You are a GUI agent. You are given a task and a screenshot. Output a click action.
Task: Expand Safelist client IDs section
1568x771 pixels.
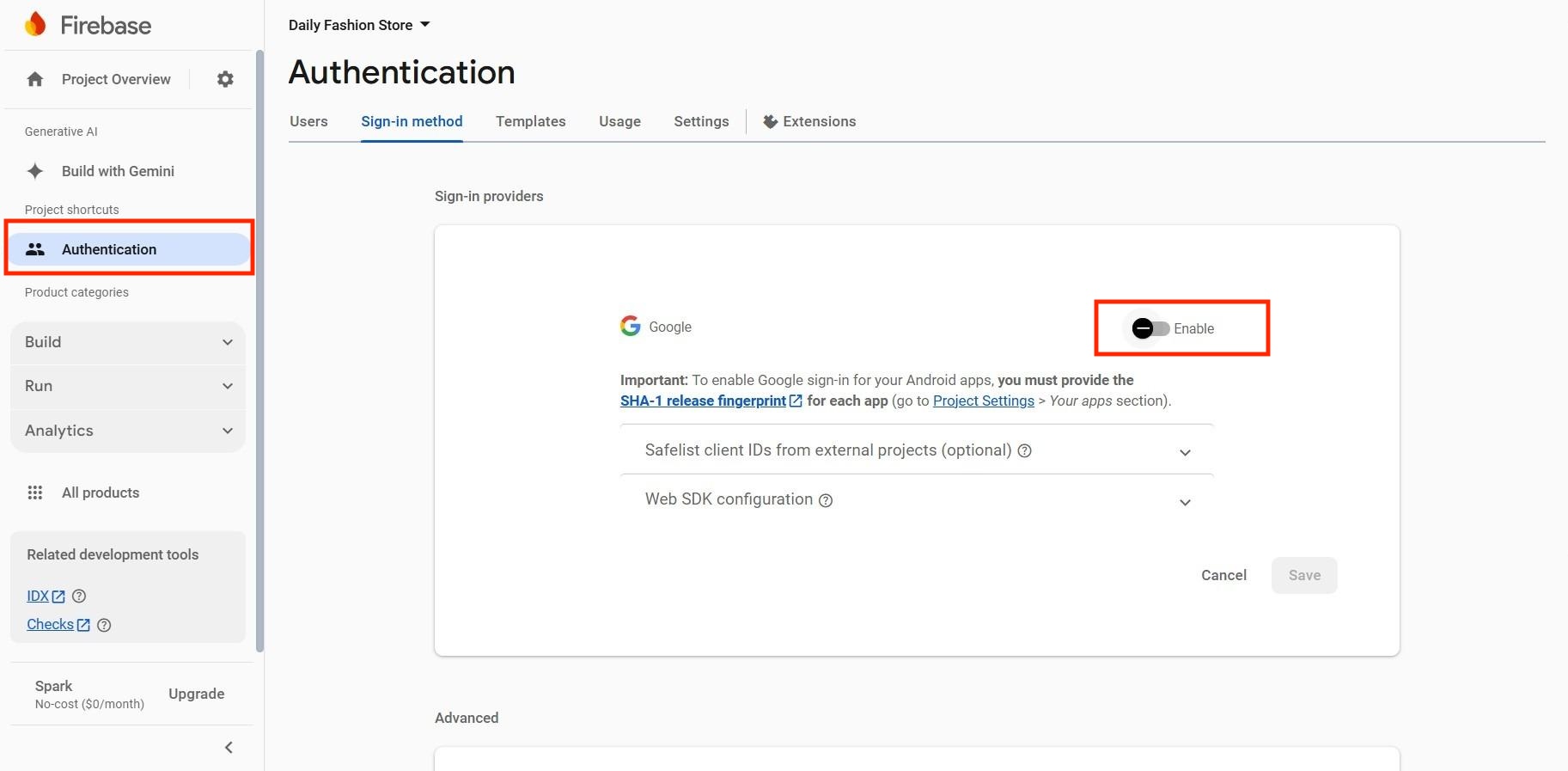[917, 450]
